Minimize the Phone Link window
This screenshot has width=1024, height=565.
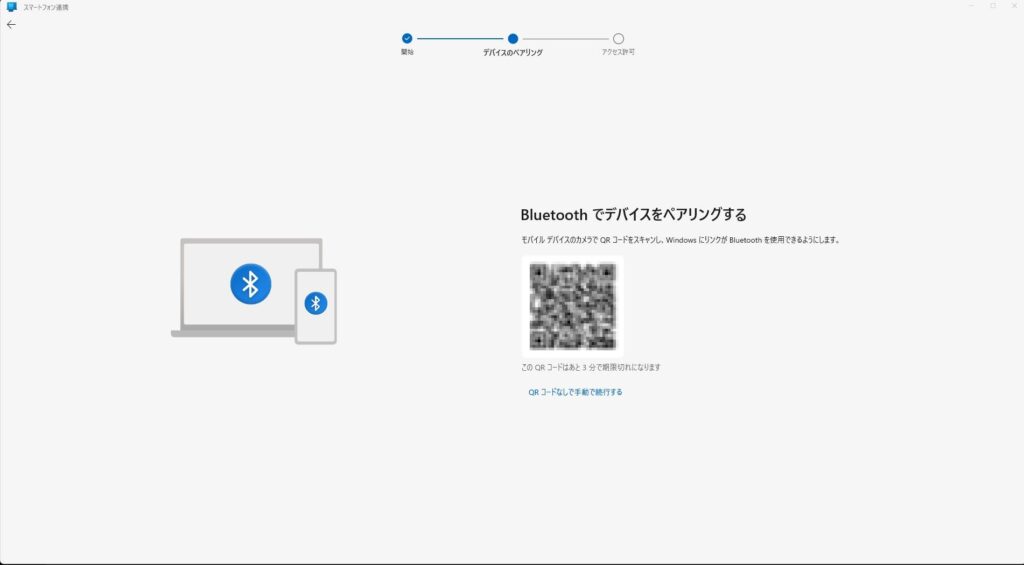click(x=971, y=6)
